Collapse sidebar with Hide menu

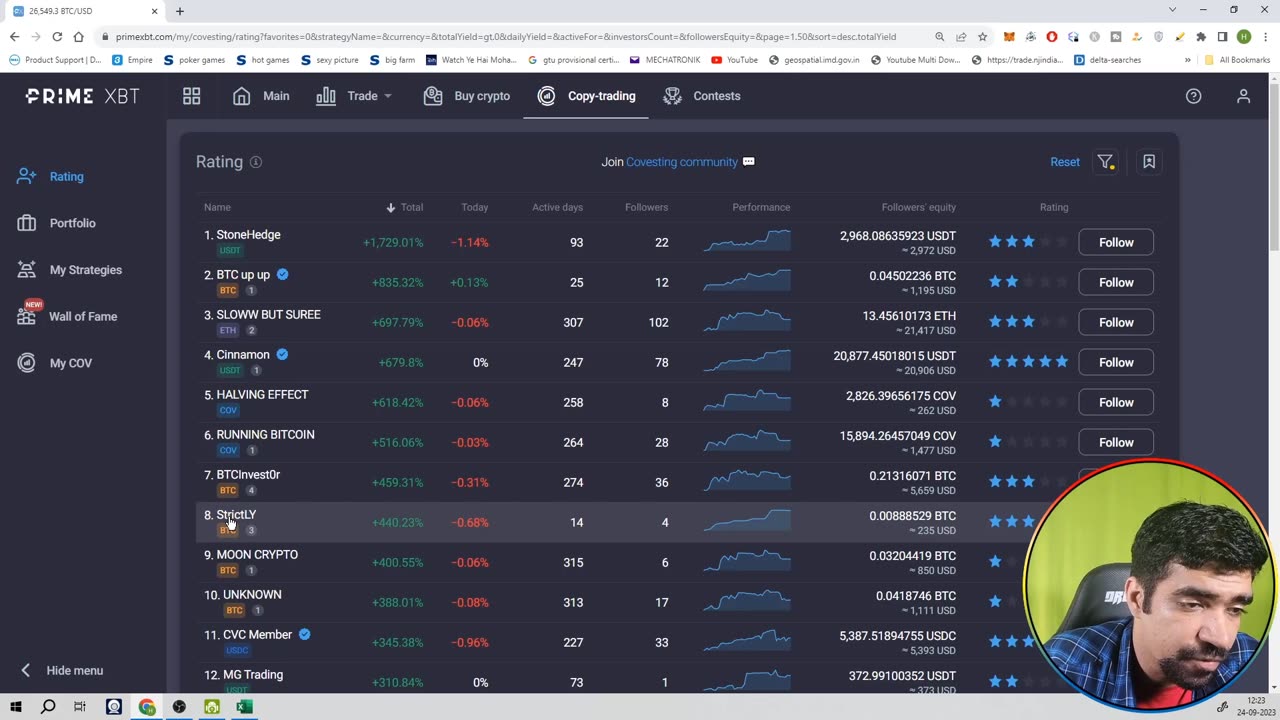(x=63, y=671)
